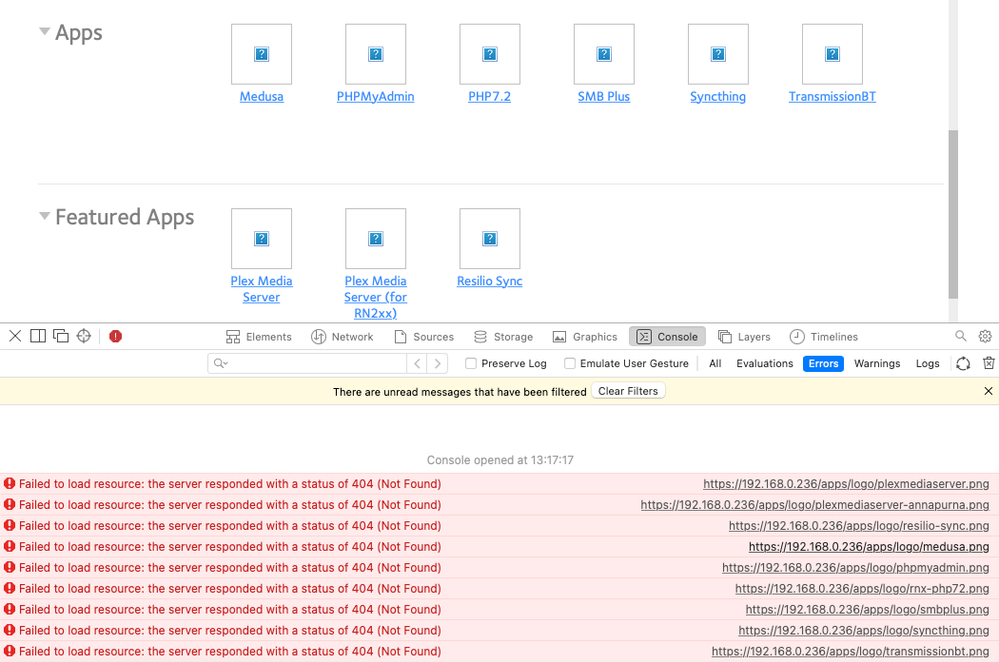Open the Sources tab
Image resolution: width=999 pixels, height=662 pixels.
coord(424,336)
